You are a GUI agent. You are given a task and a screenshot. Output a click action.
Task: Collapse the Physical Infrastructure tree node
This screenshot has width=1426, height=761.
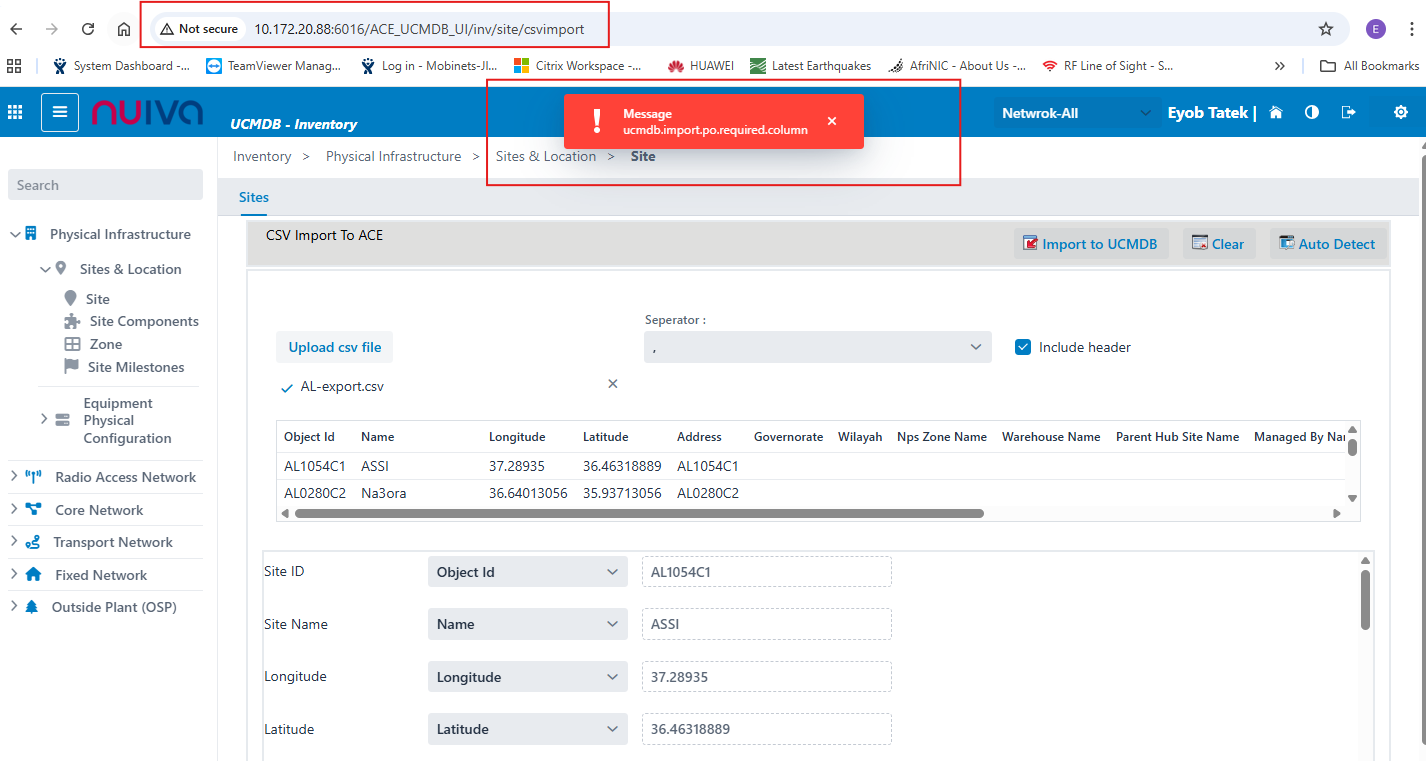[15, 234]
